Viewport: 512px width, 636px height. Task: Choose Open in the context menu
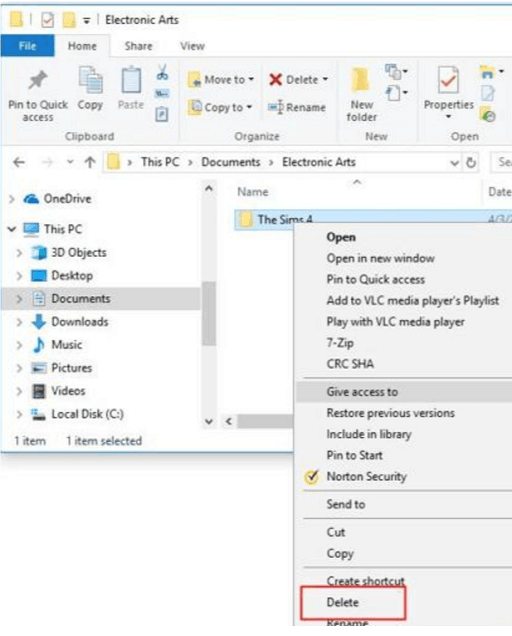point(341,237)
